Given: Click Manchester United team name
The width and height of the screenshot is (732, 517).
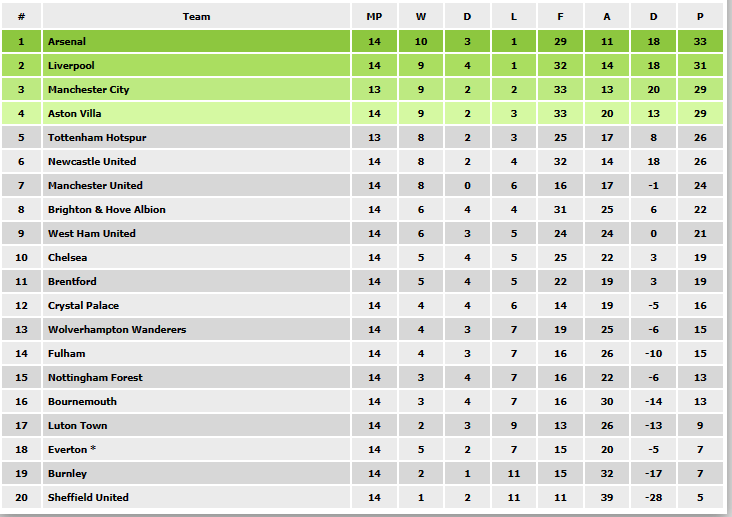Looking at the screenshot, I should pos(95,185).
